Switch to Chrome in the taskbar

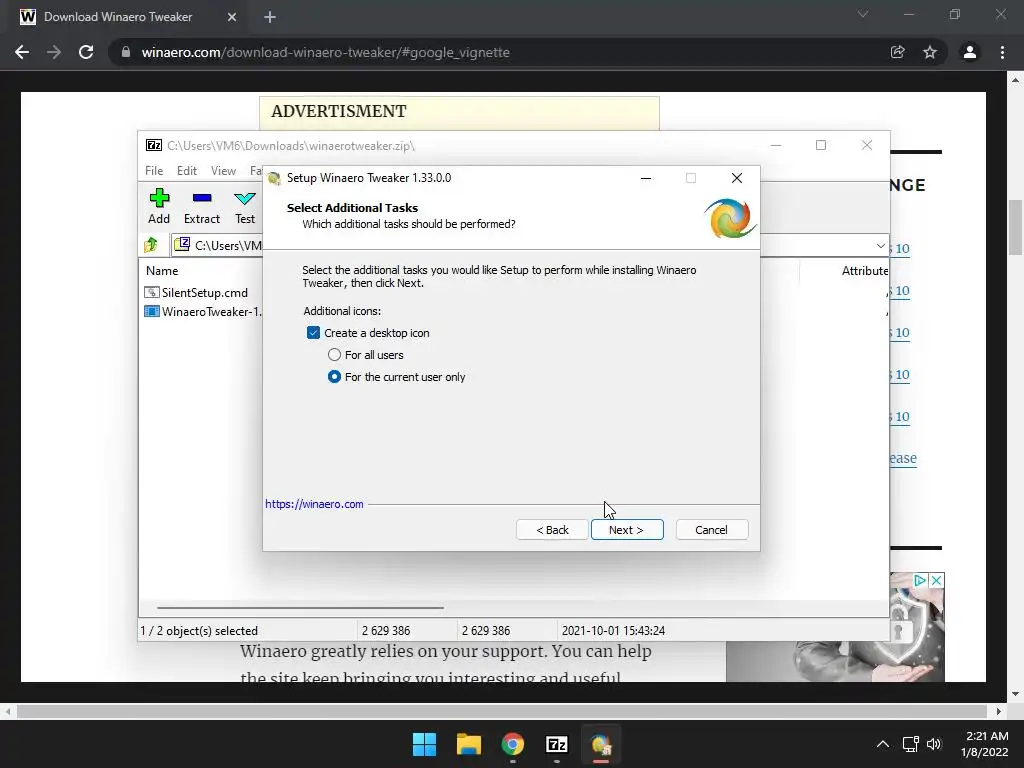(513, 744)
